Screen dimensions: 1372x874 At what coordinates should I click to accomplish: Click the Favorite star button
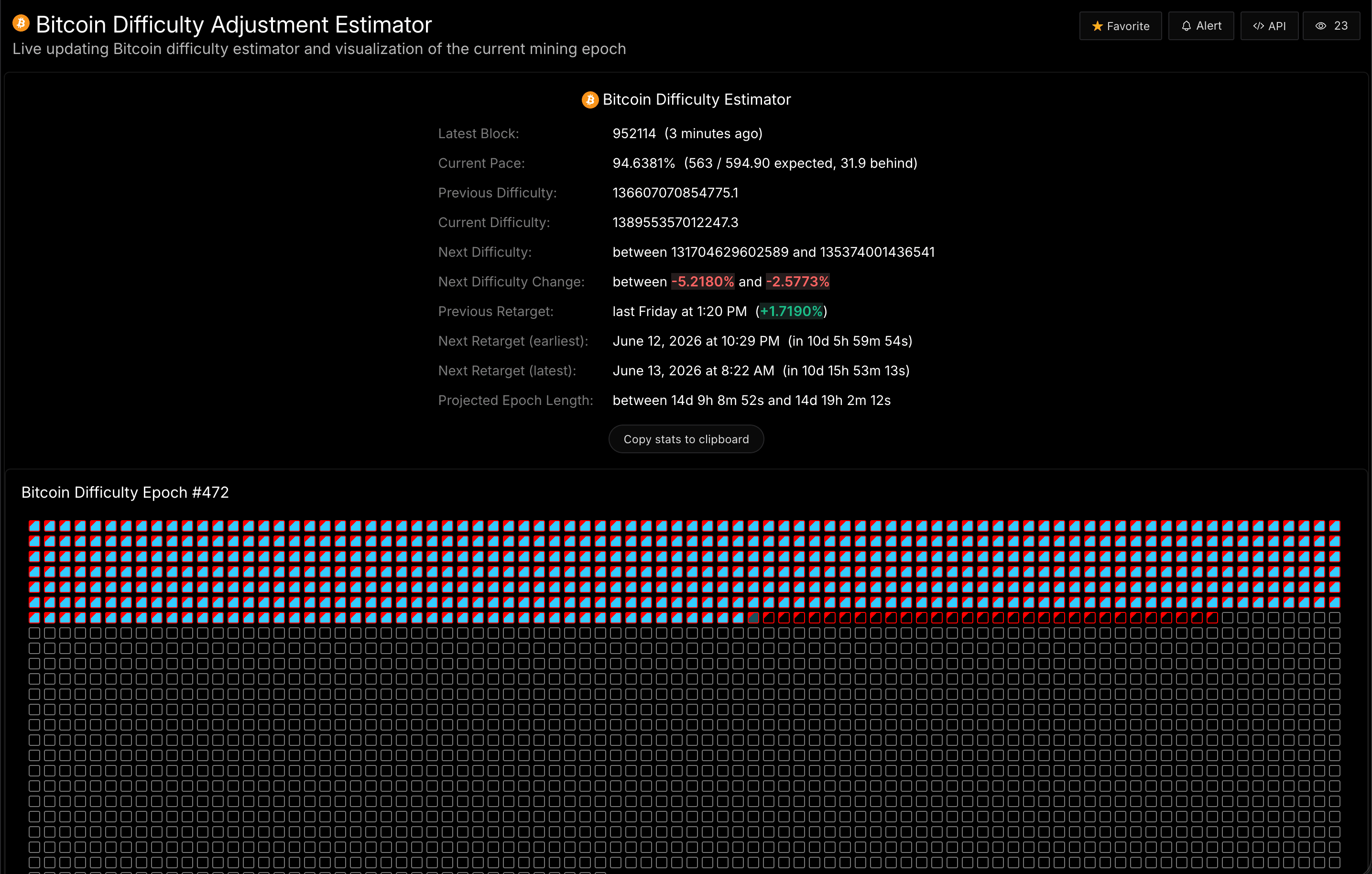[1120, 26]
